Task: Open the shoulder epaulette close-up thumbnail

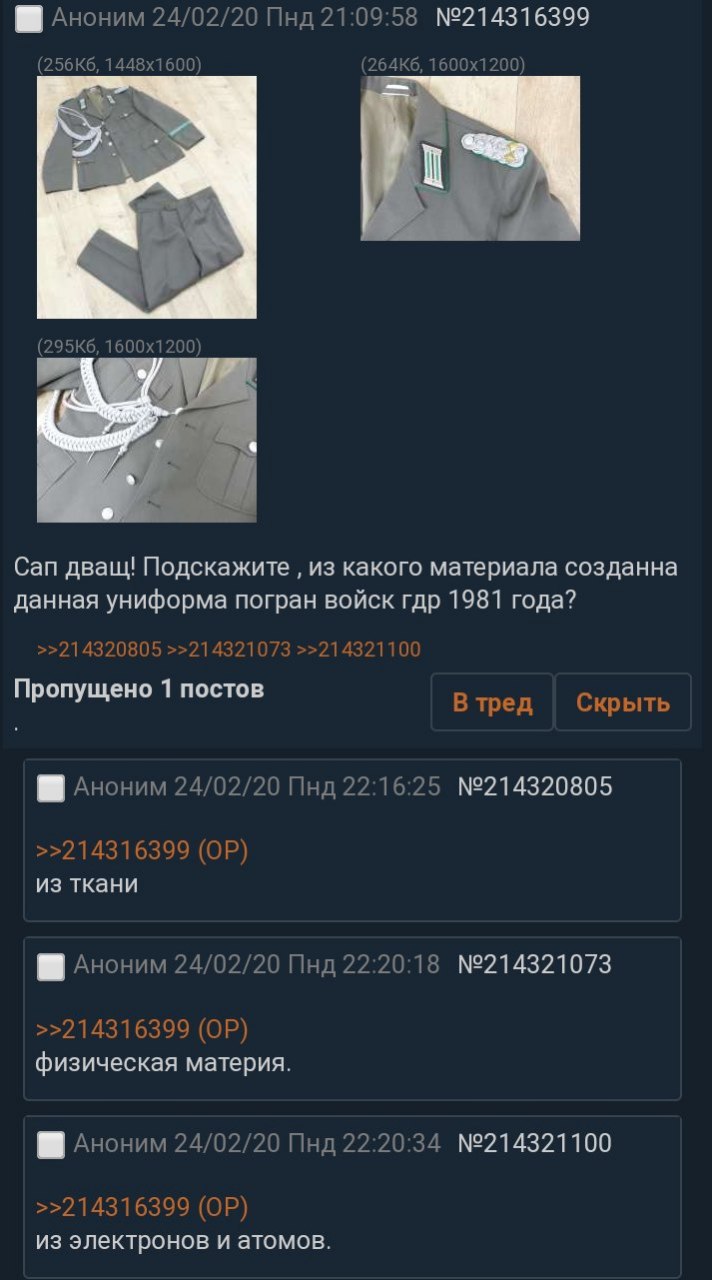Action: click(x=470, y=158)
